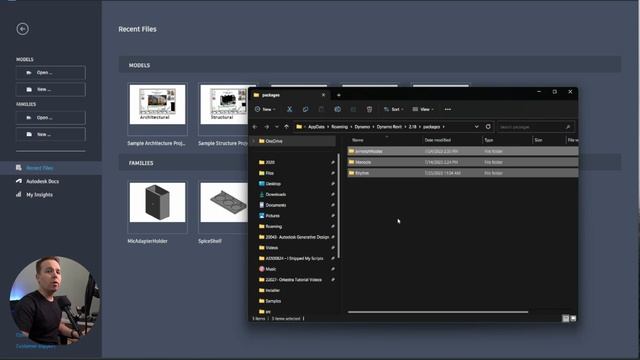Select the Monocle folder

pos(463,162)
